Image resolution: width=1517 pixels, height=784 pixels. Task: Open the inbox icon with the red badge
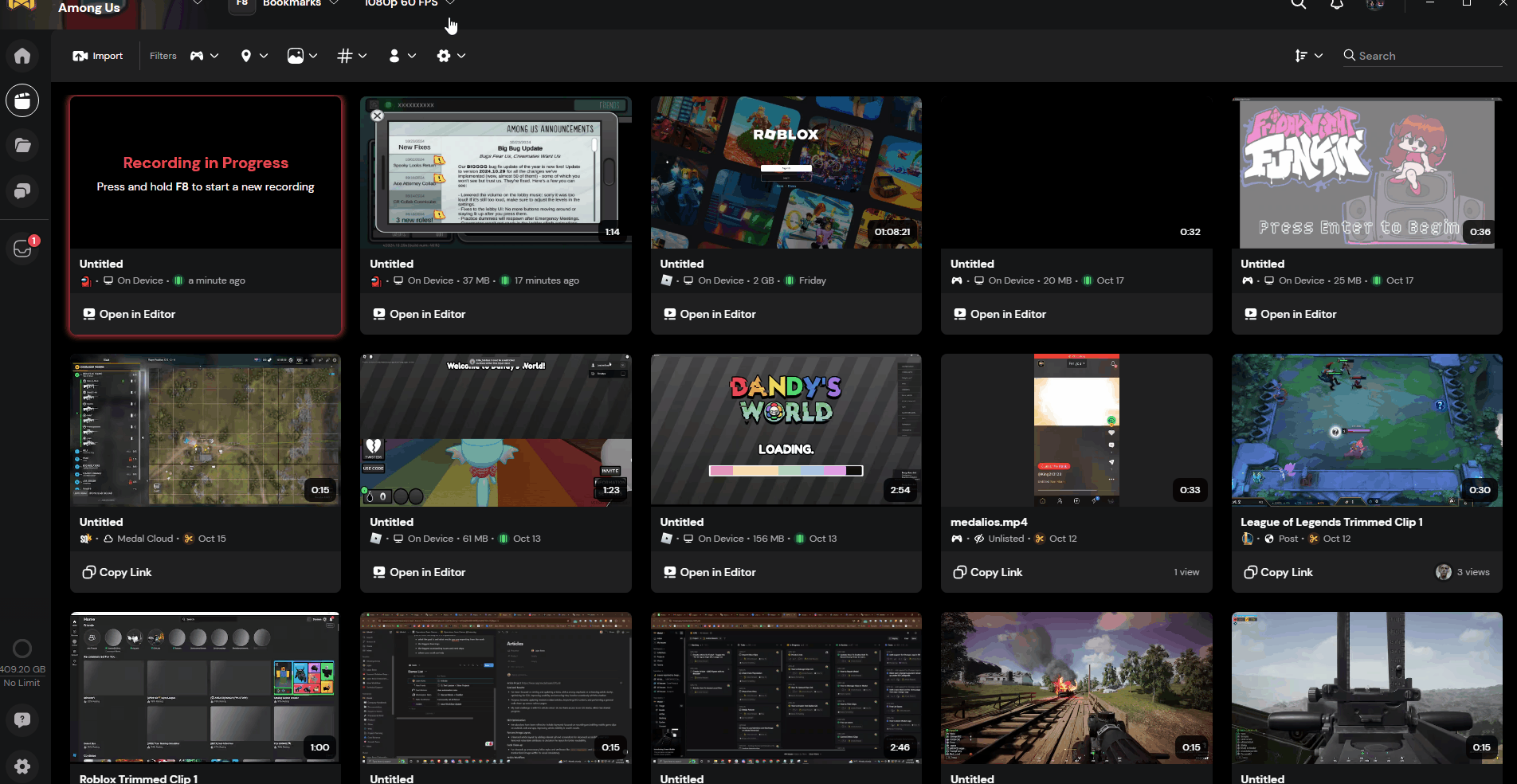point(22,249)
